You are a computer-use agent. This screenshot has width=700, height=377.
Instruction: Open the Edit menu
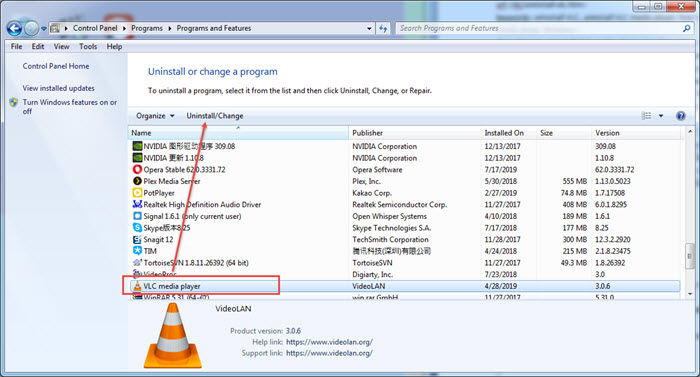[38, 46]
